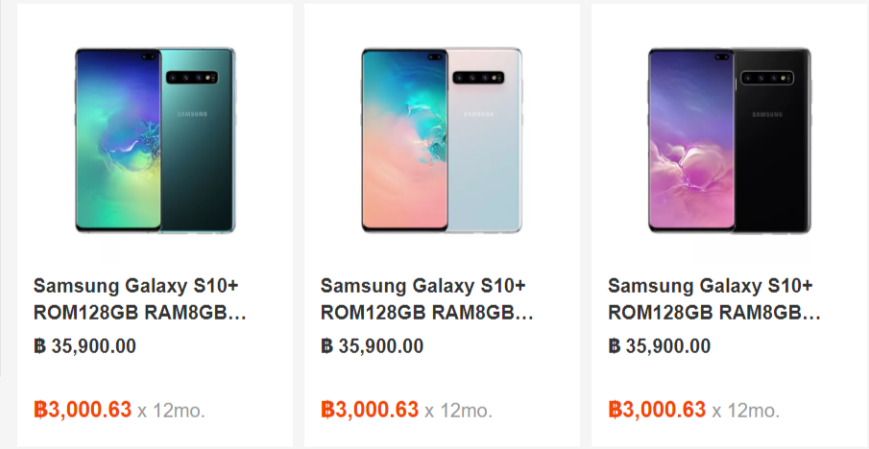Click the green phone's rear camera module
The image size is (869, 449).
[192, 78]
